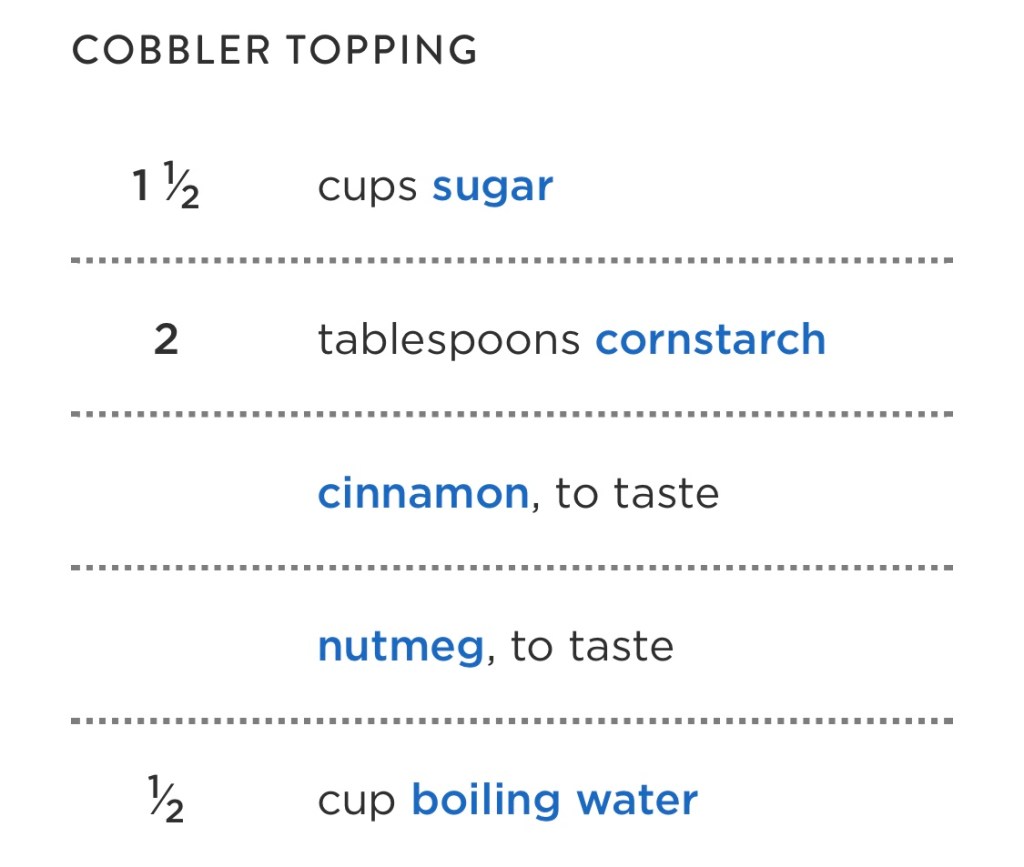Screen dimensions: 1024x867
Task: Click the dotted divider below the cinnamon row
Action: click(x=512, y=568)
